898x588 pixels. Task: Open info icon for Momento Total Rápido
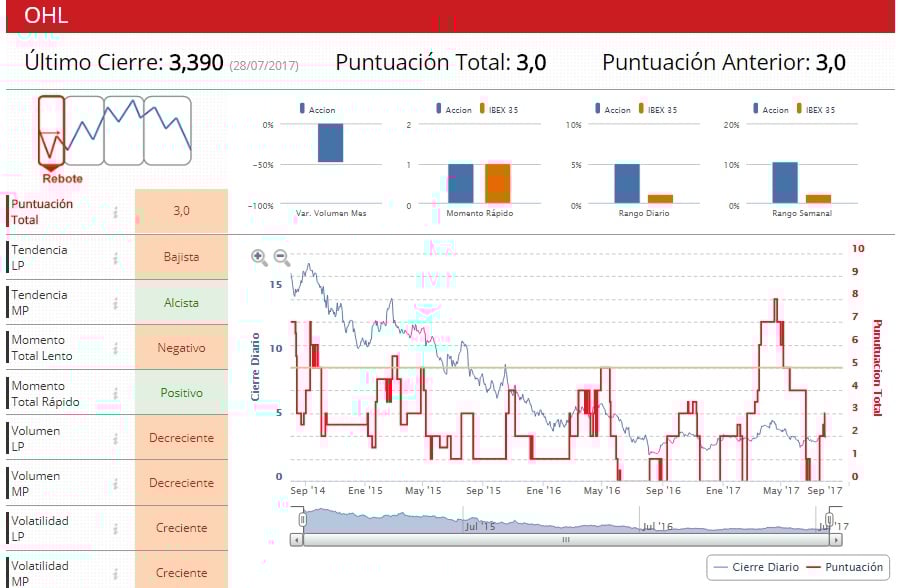tap(115, 393)
